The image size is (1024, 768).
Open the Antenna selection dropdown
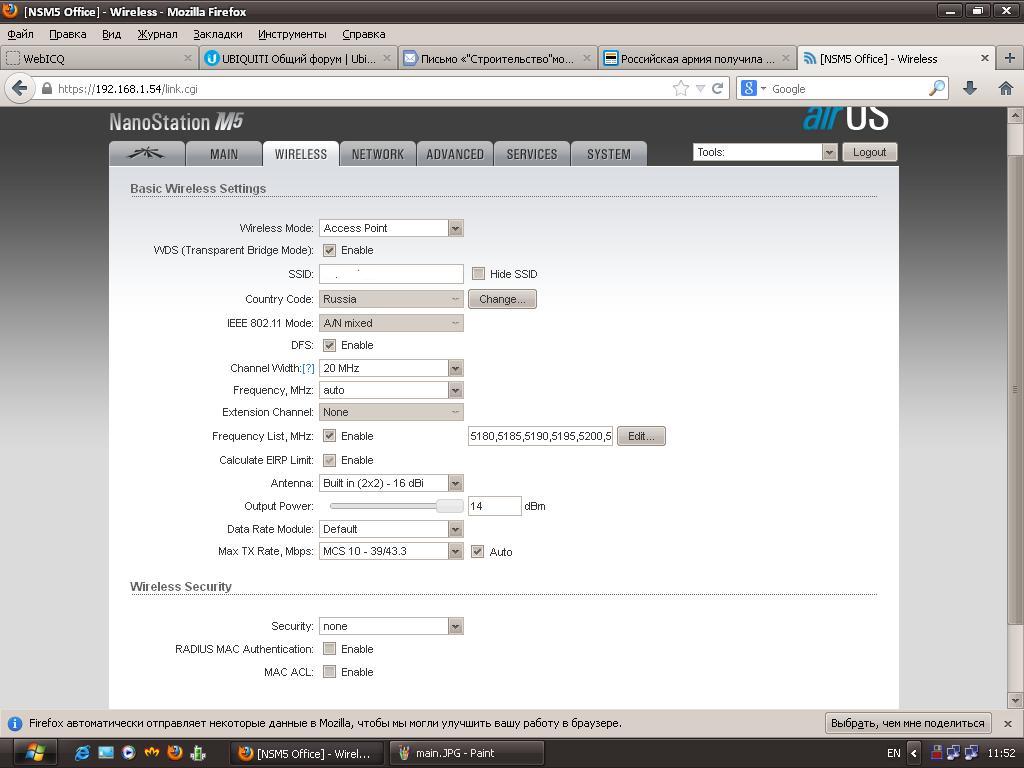(391, 483)
